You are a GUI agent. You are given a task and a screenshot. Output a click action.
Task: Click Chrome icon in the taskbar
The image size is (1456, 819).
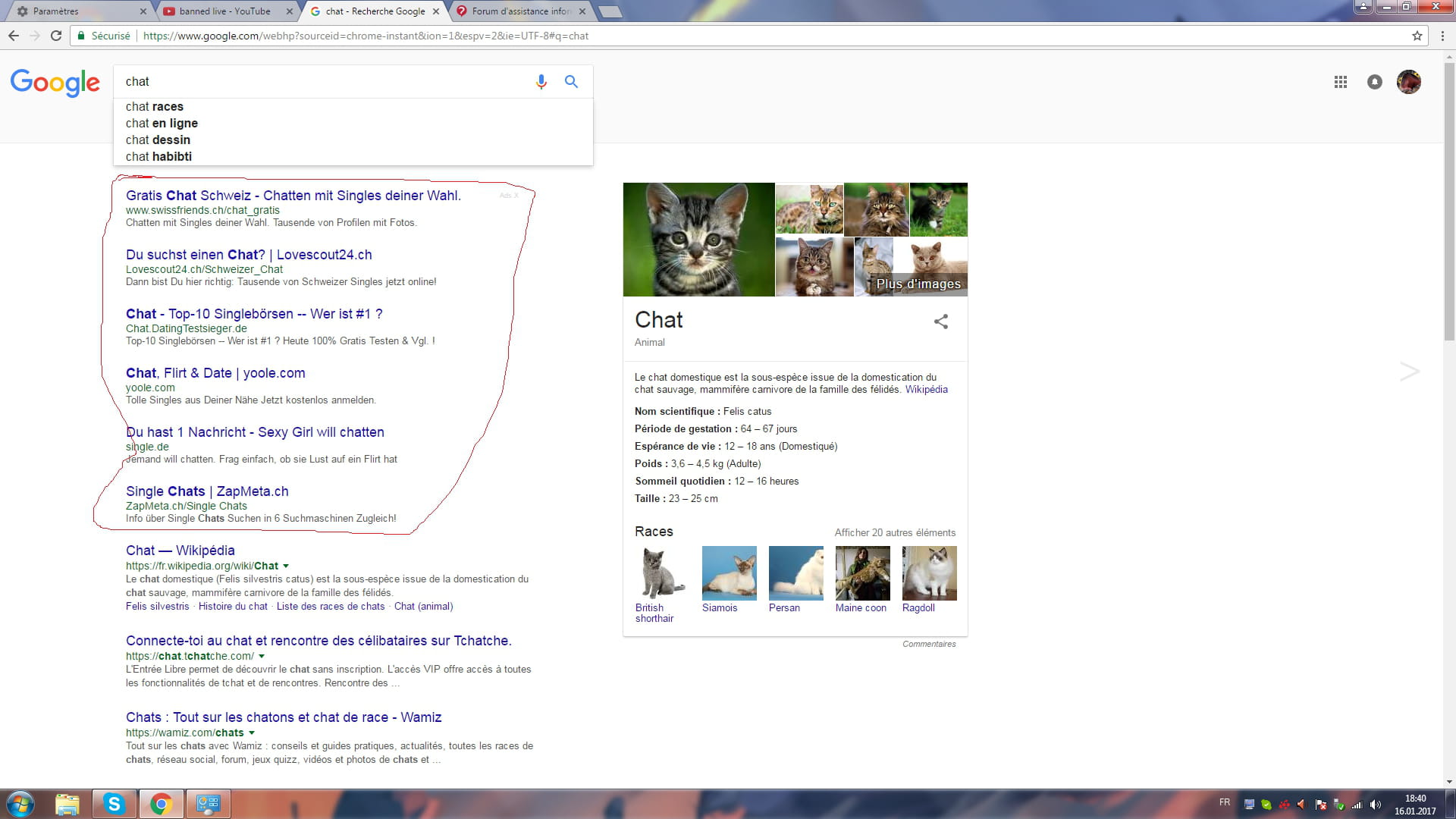click(161, 804)
